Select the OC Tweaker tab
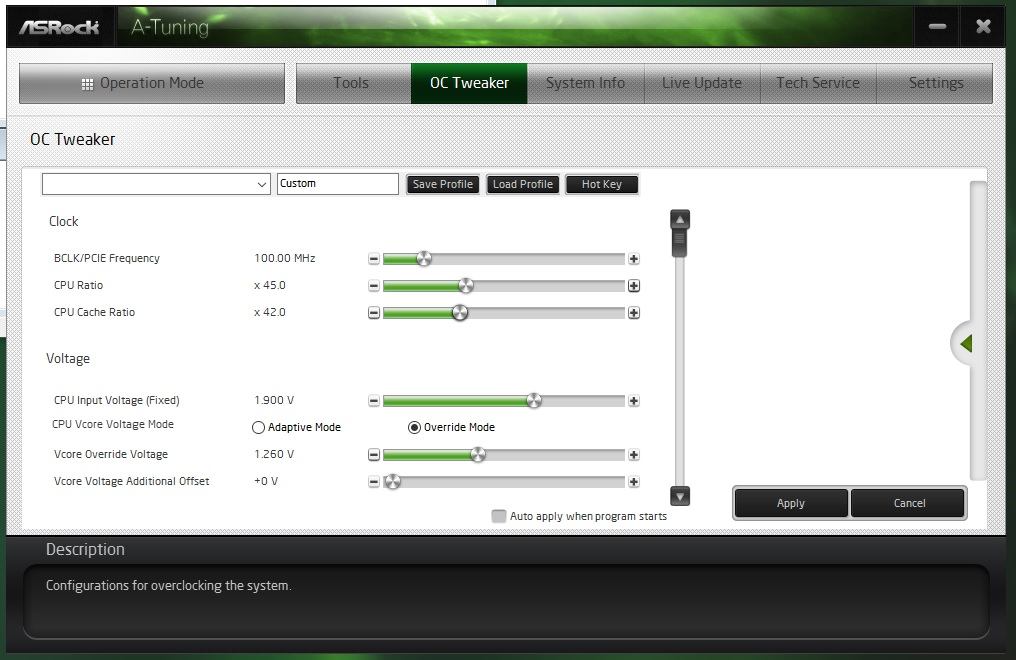Image resolution: width=1016 pixels, height=660 pixels. pos(469,83)
